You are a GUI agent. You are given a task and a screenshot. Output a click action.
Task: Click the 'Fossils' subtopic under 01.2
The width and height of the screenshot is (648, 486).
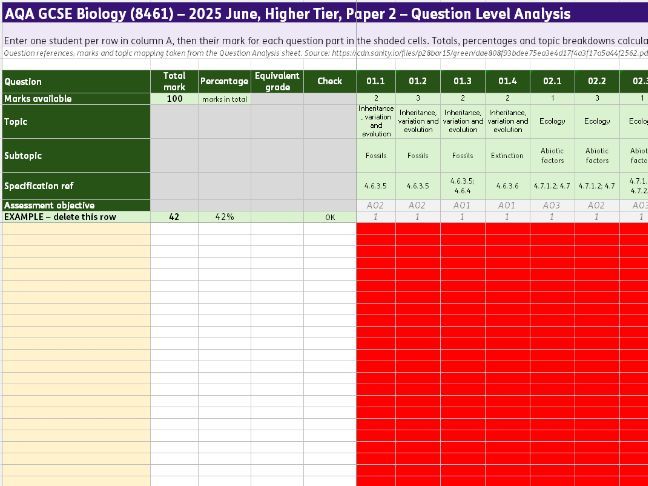[418, 156]
